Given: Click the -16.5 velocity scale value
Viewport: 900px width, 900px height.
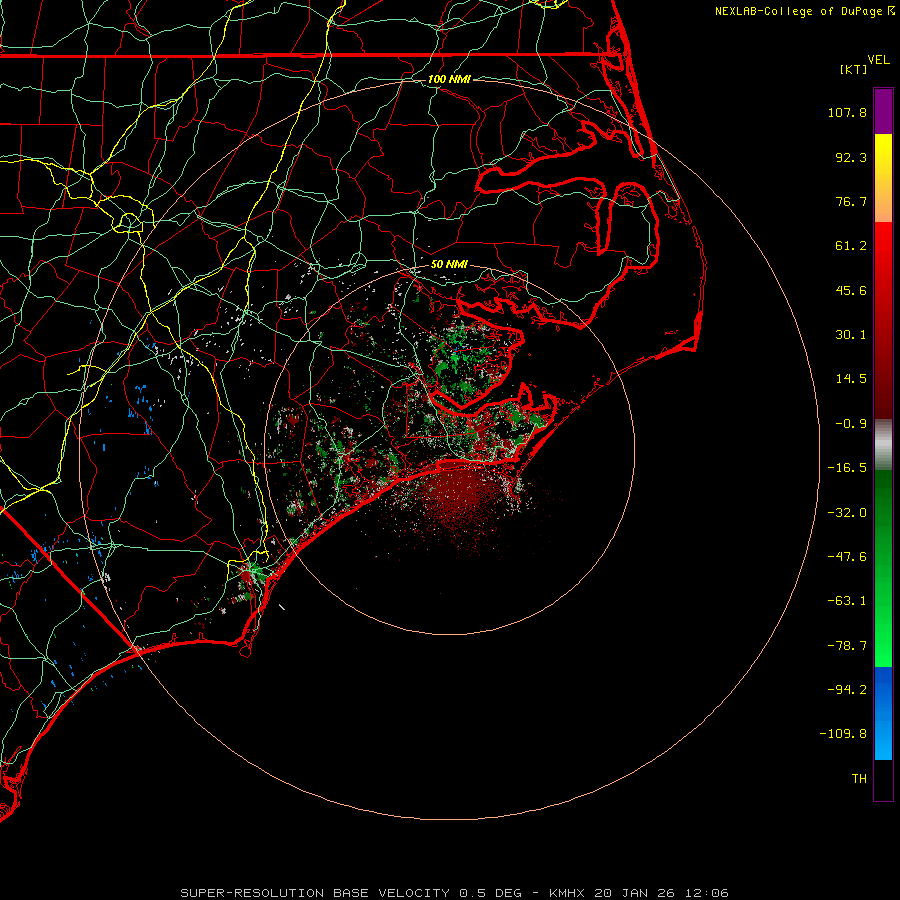Looking at the screenshot, I should pyautogui.click(x=847, y=468).
